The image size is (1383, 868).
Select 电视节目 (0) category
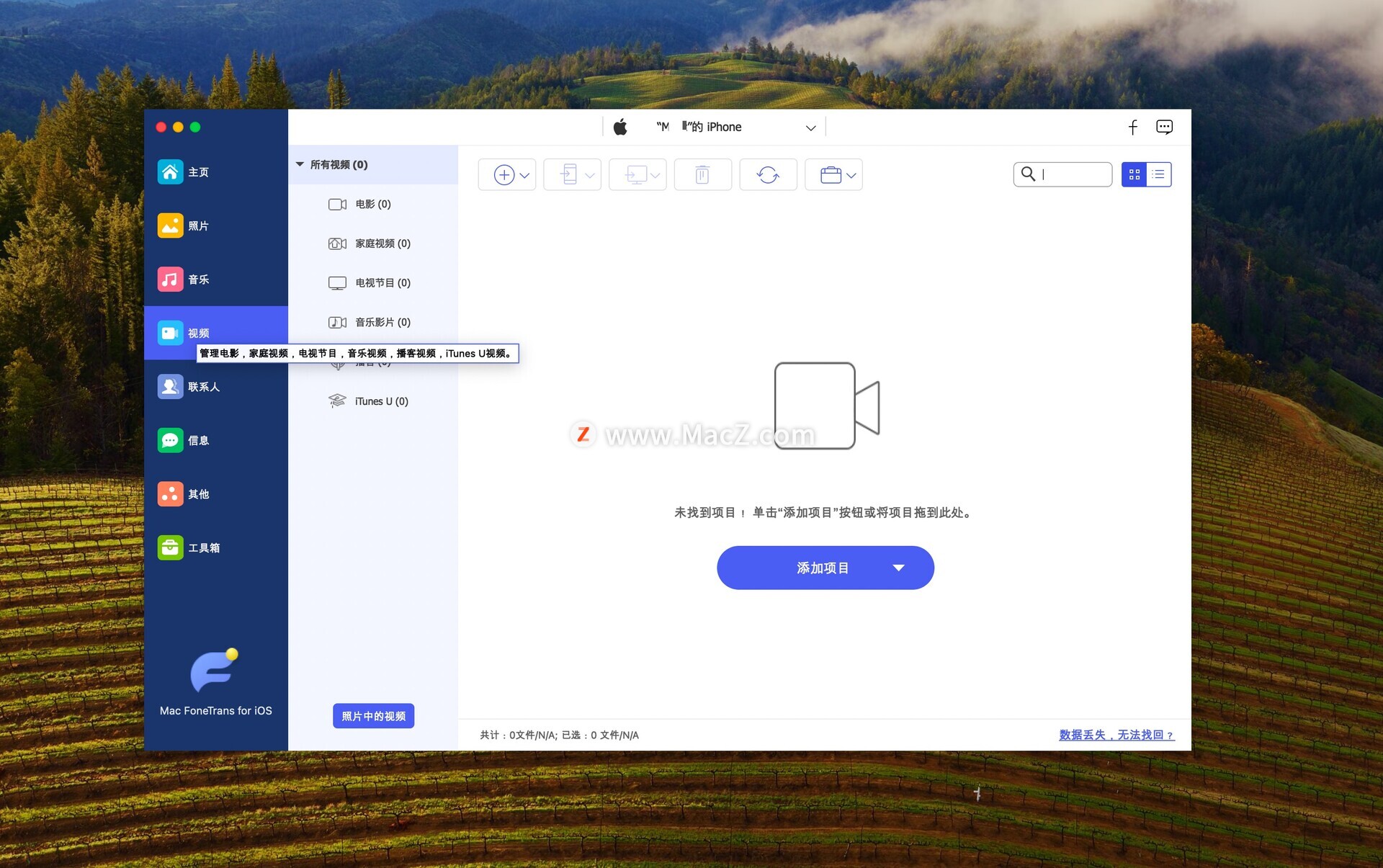point(373,283)
